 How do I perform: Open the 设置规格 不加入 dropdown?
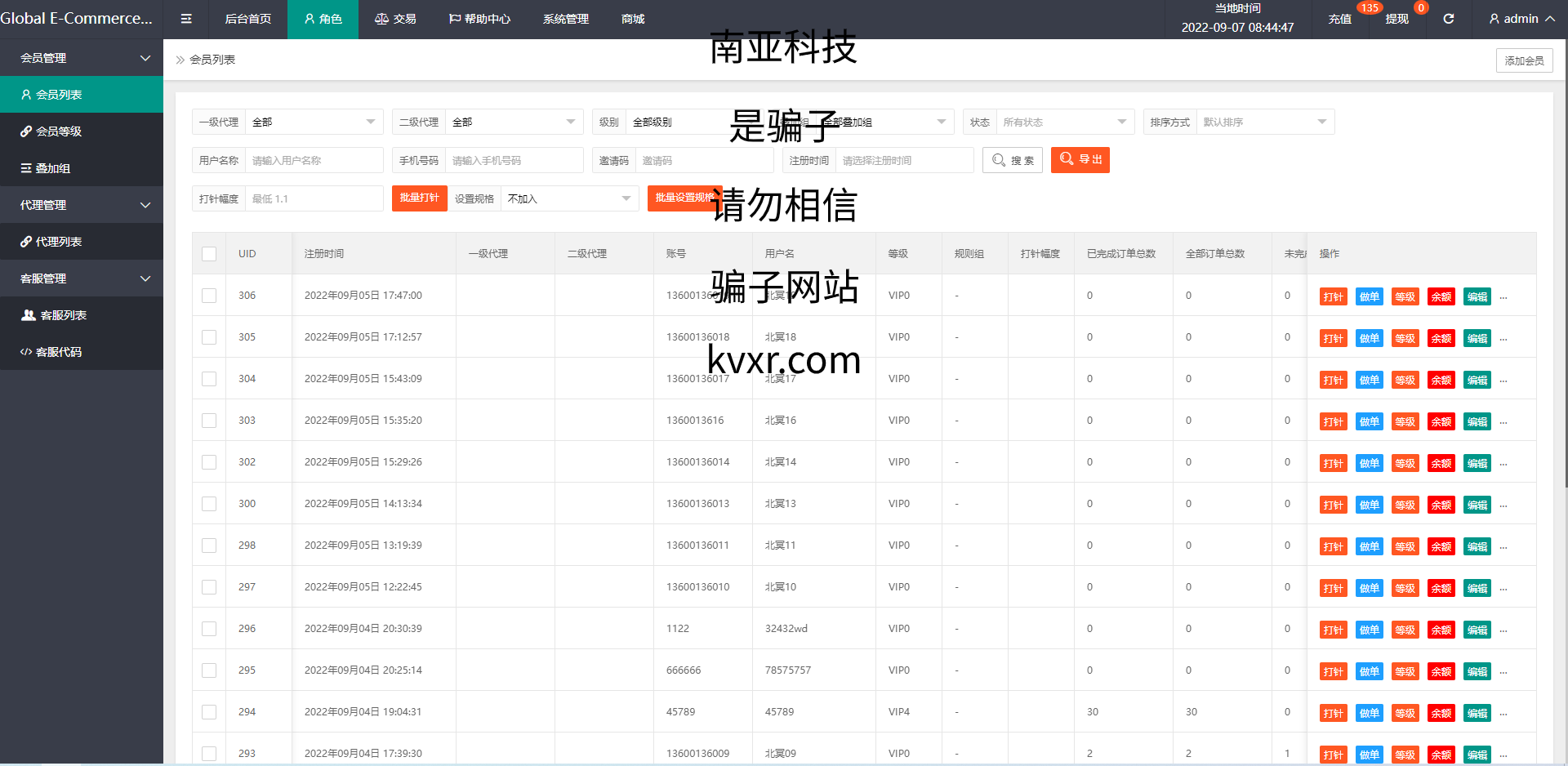pyautogui.click(x=570, y=198)
